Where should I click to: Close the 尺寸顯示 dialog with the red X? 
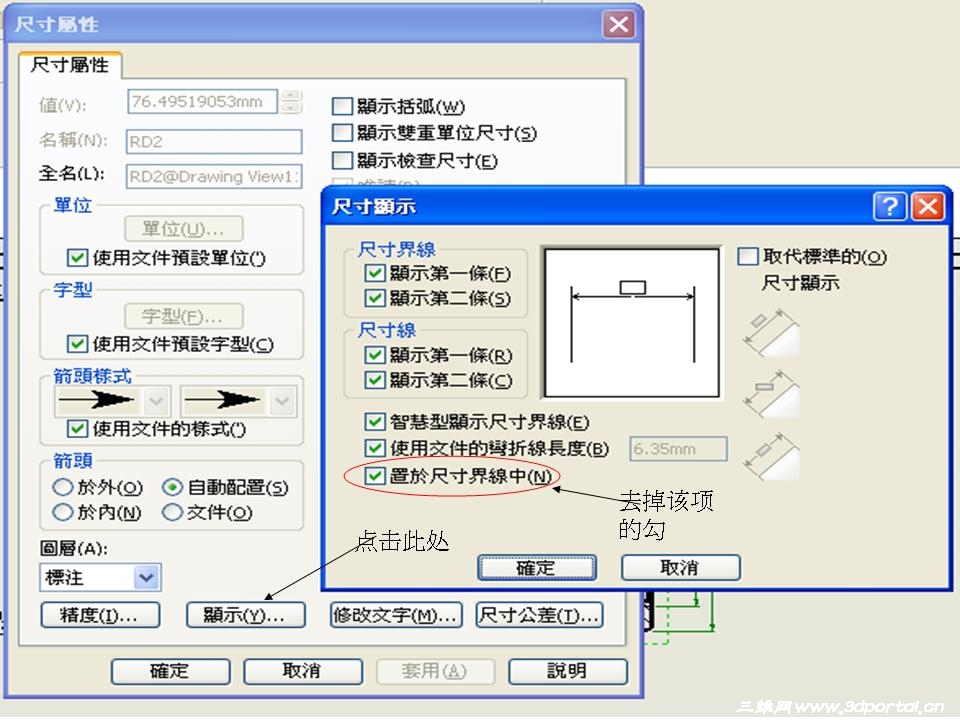pyautogui.click(x=928, y=206)
